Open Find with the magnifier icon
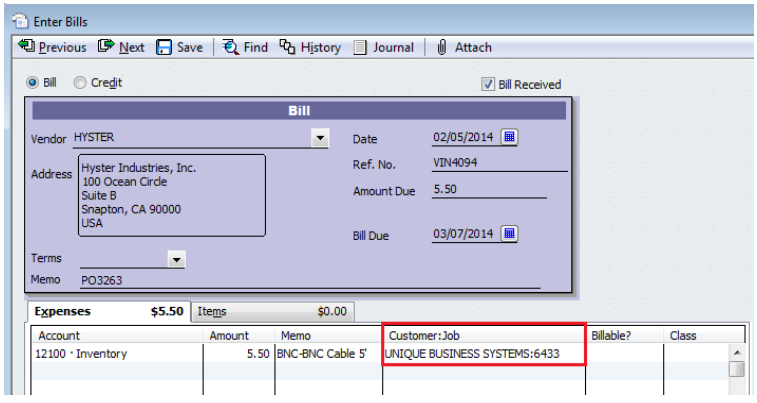The width and height of the screenshot is (757, 403). 231,47
